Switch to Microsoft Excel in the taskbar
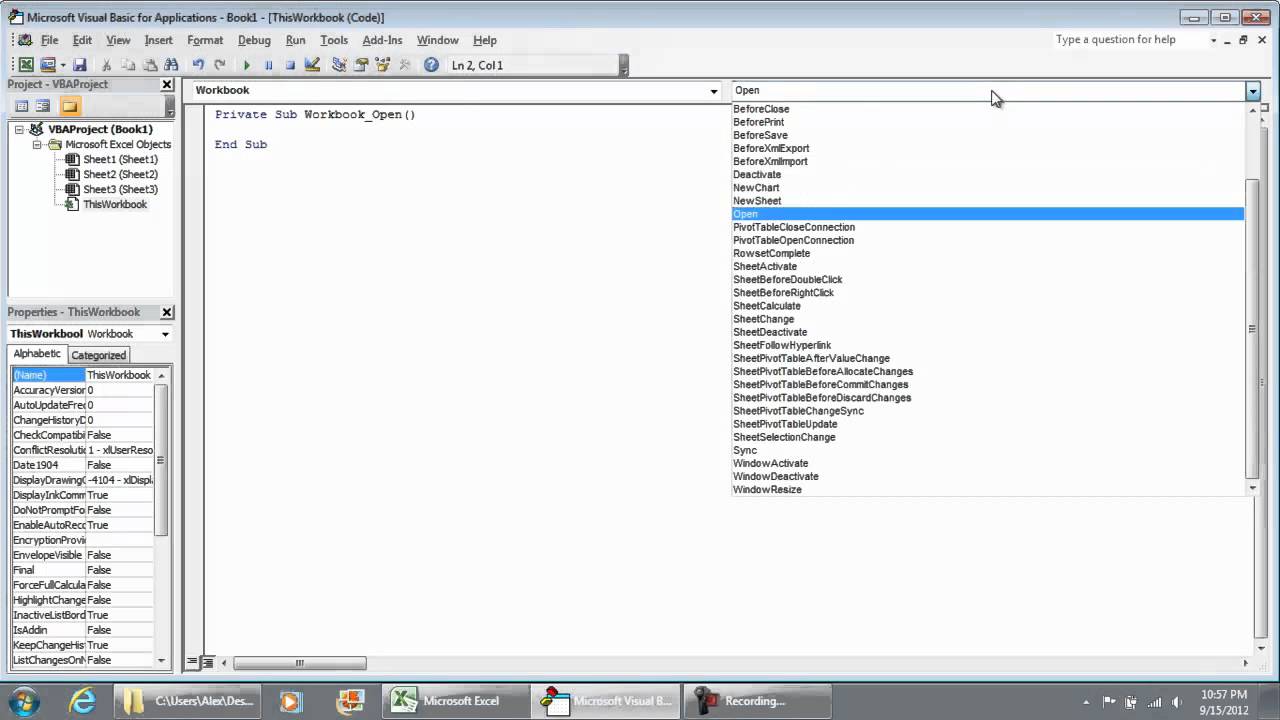Viewport: 1280px width, 720px height. [x=455, y=701]
